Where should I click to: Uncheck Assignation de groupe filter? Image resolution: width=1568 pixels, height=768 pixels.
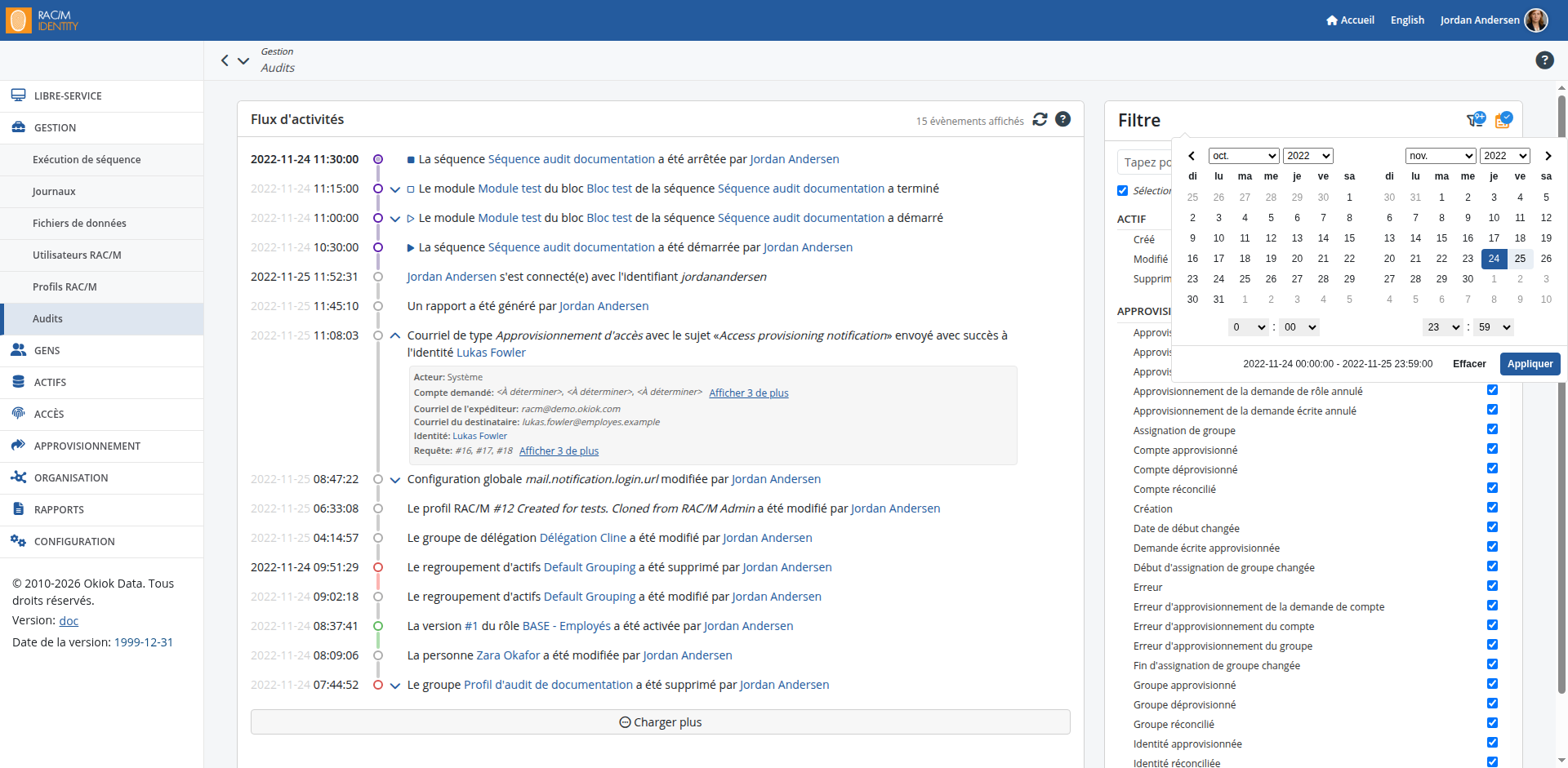click(1492, 429)
